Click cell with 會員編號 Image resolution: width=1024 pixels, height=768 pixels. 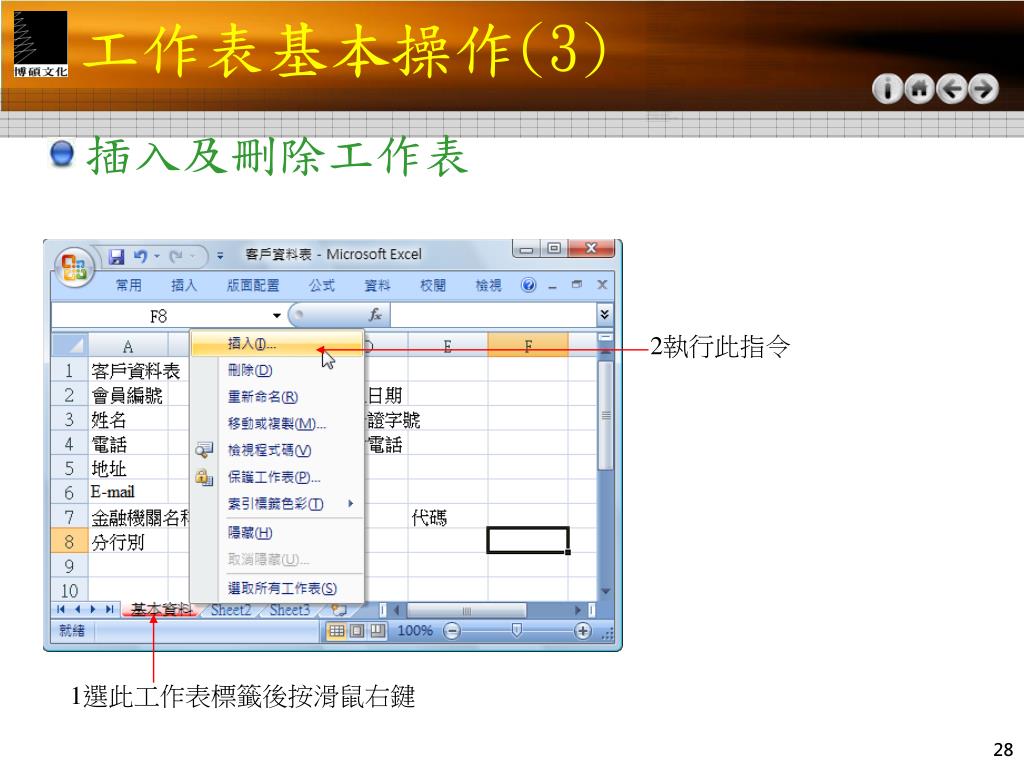click(127, 396)
